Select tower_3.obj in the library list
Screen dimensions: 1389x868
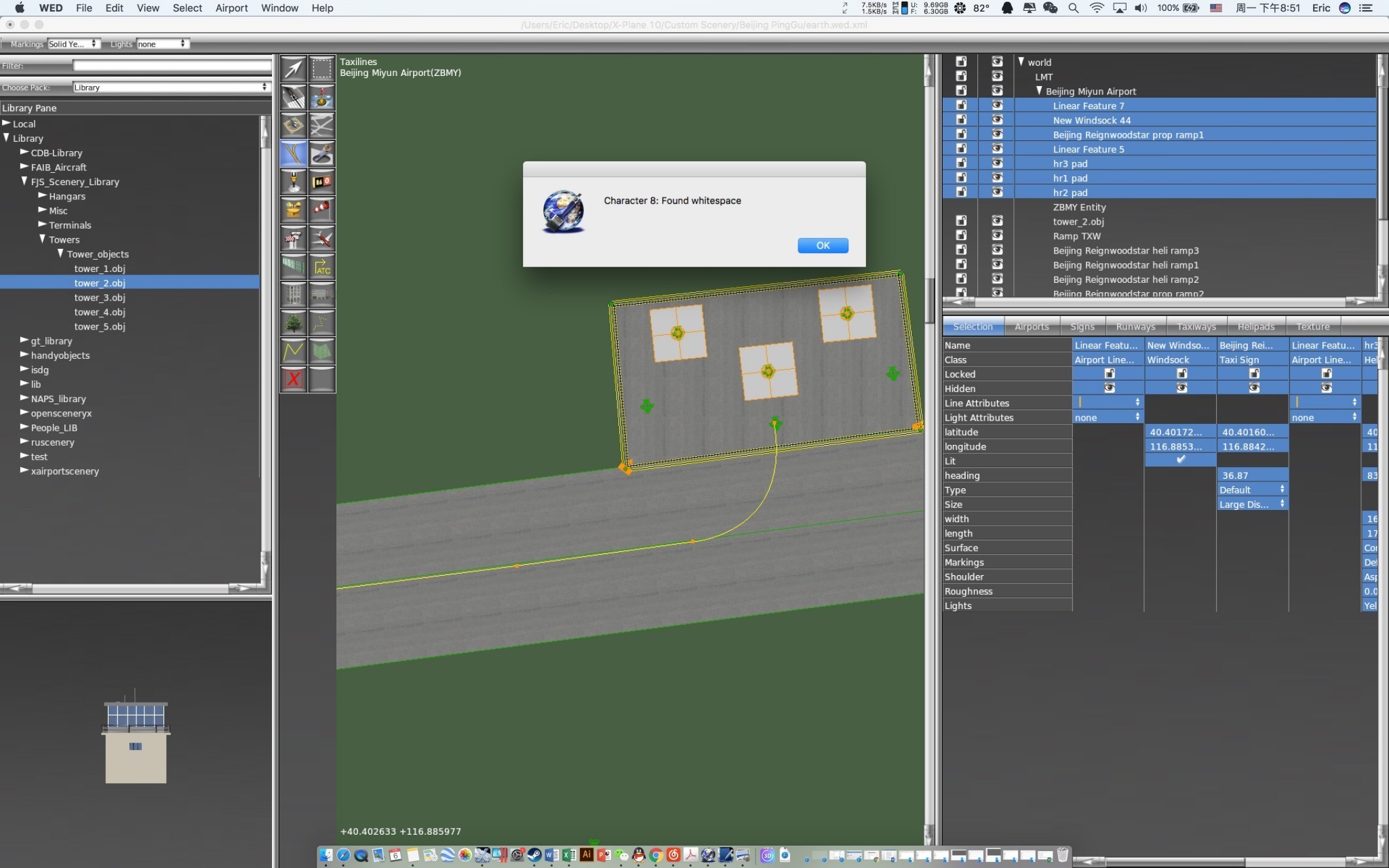point(100,298)
